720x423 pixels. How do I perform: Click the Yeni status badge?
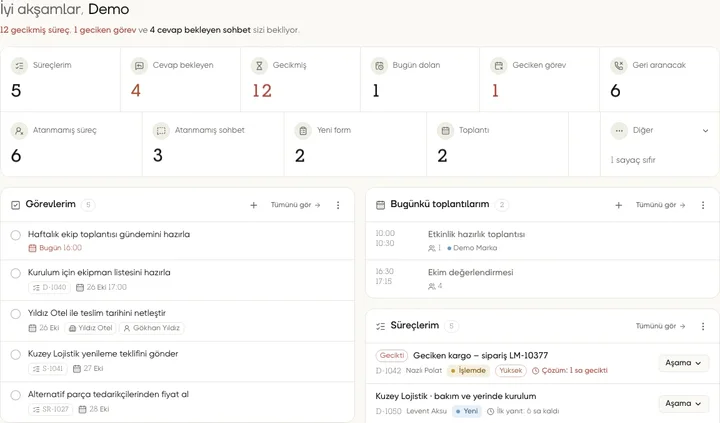467,411
